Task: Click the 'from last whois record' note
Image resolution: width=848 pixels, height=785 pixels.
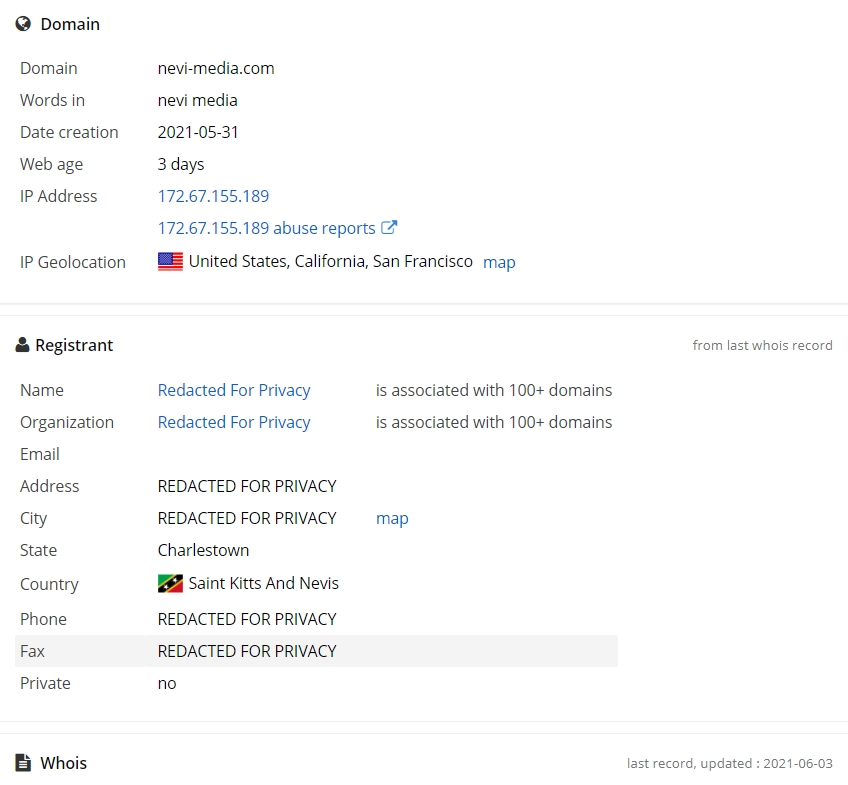Action: (x=763, y=345)
